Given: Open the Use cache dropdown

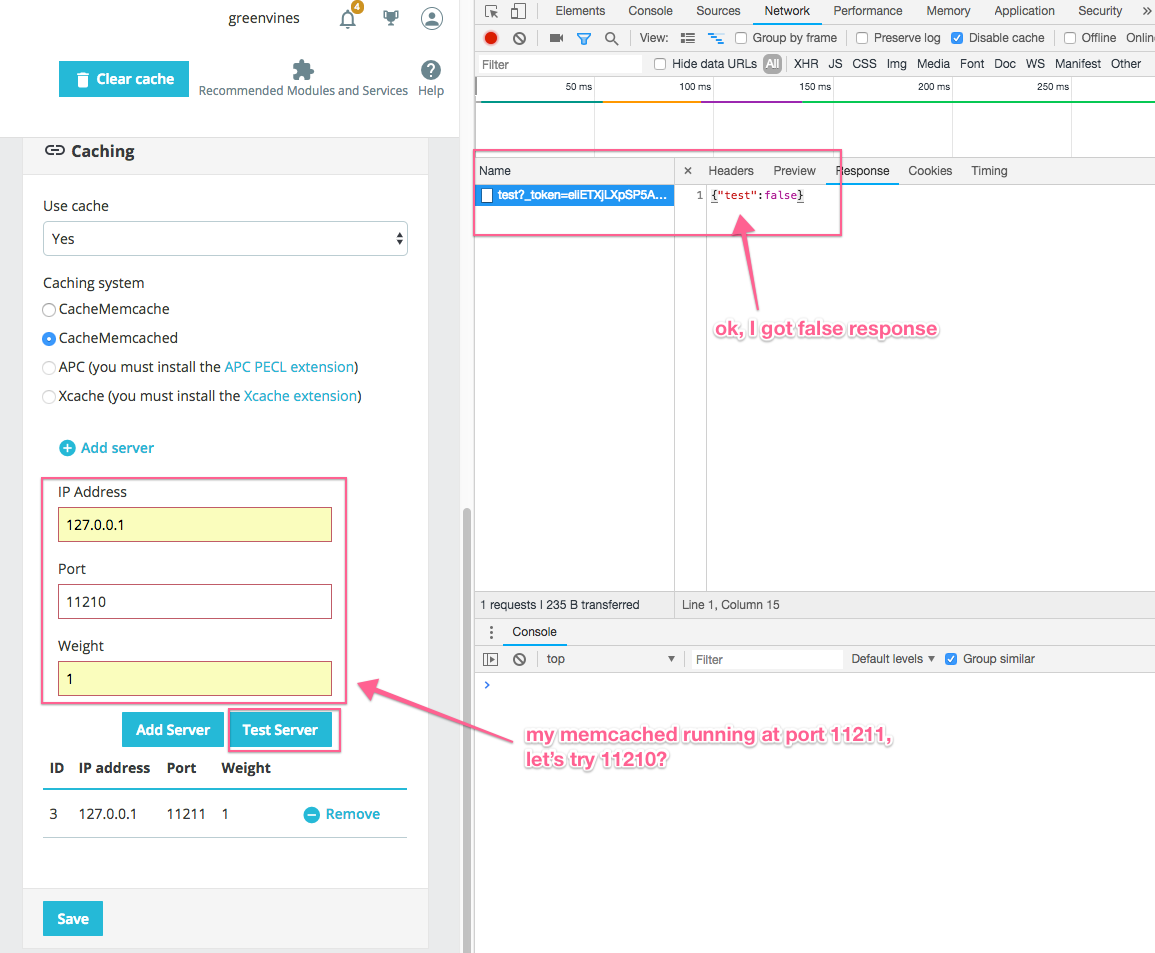Looking at the screenshot, I should click(x=225, y=239).
